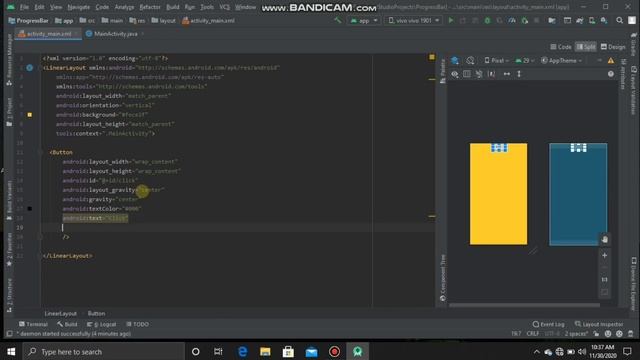Open the File menu
Viewport: 640px width, 360px height.
coord(24,7)
